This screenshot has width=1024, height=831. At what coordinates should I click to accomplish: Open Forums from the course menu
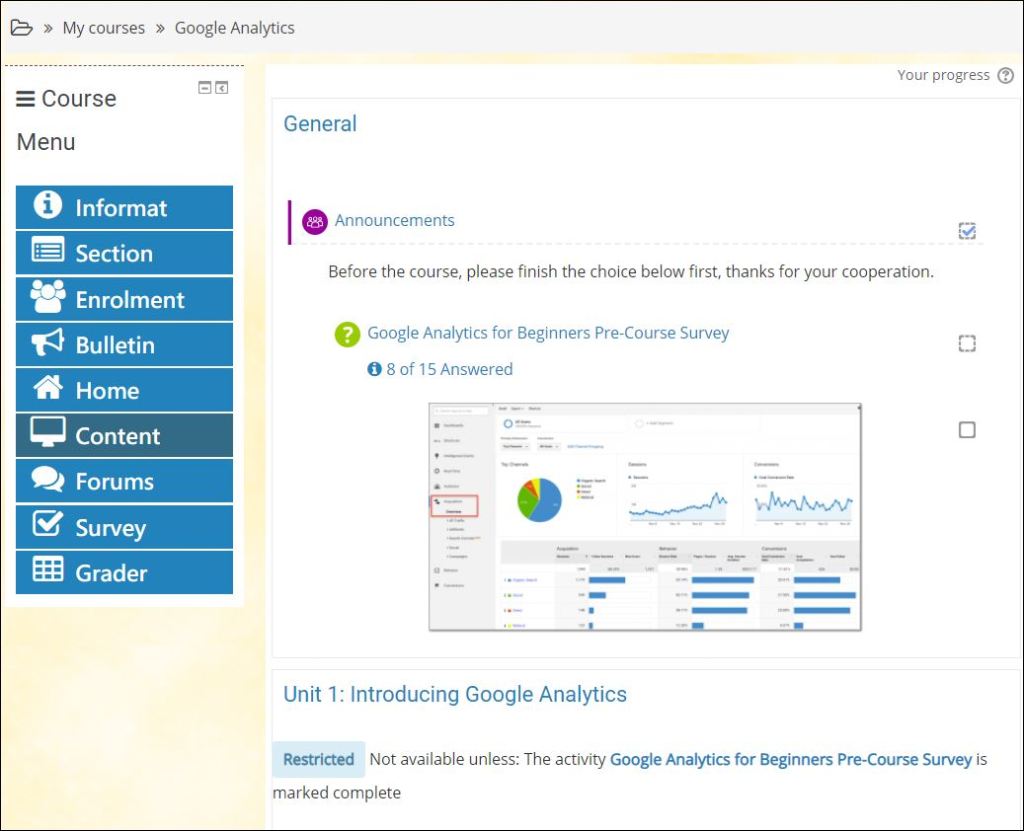(124, 481)
